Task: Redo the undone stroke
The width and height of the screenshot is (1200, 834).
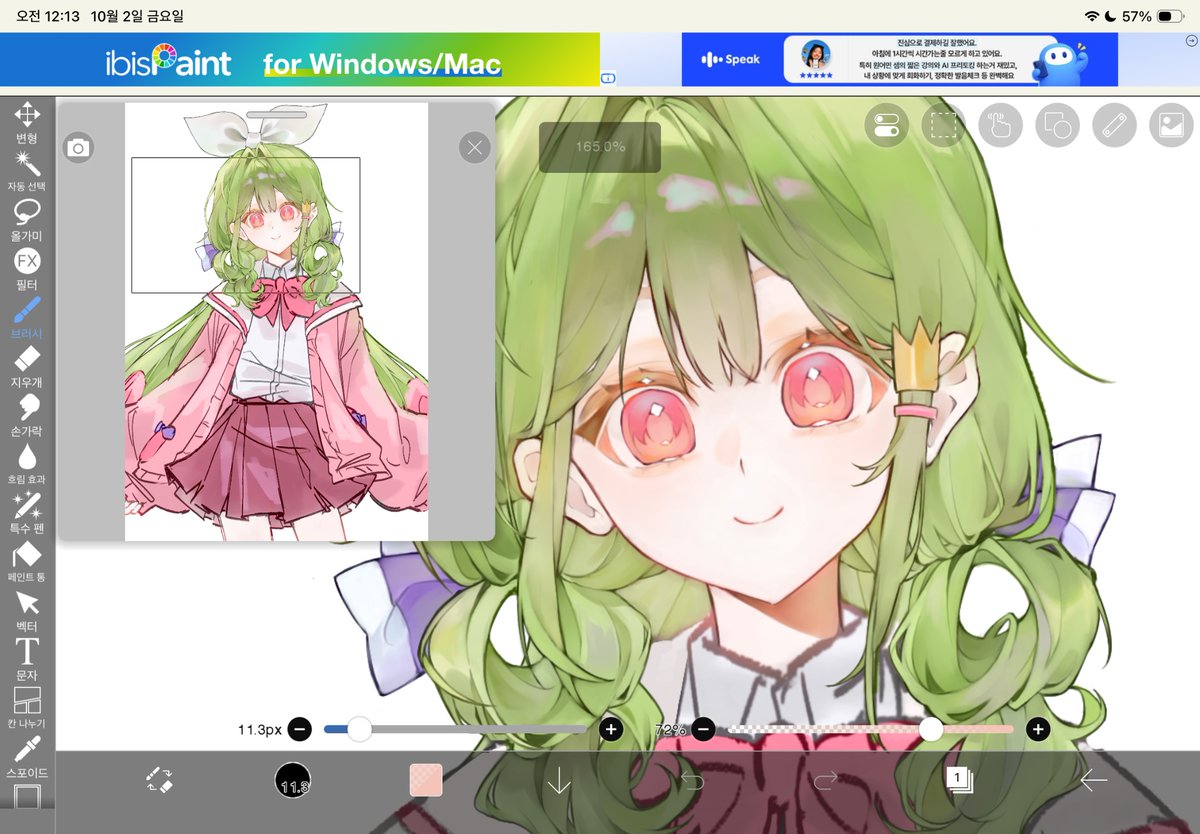Action: [825, 780]
